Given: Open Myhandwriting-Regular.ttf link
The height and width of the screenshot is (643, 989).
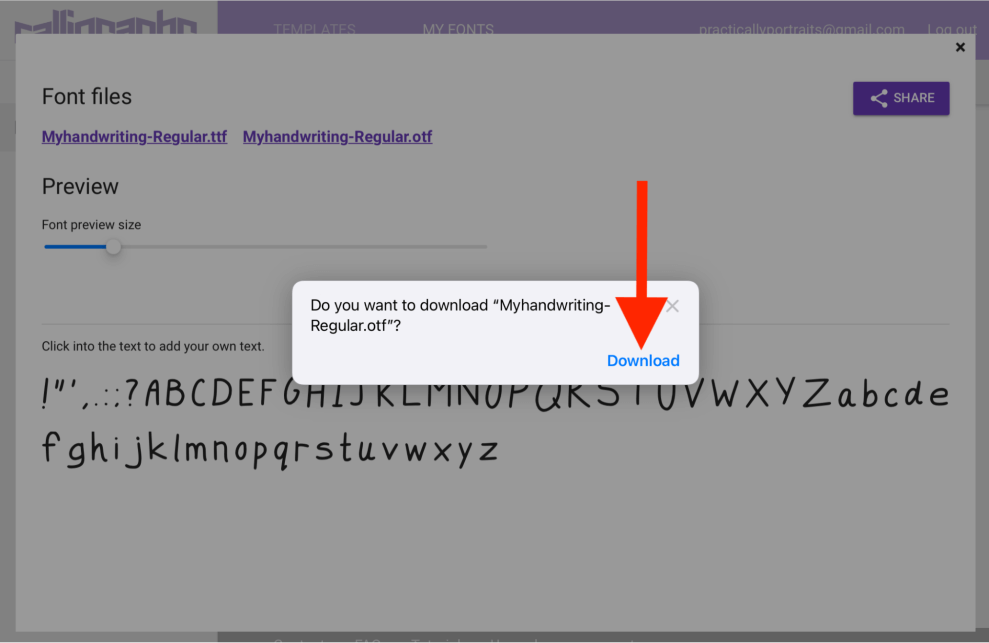Looking at the screenshot, I should (x=134, y=137).
